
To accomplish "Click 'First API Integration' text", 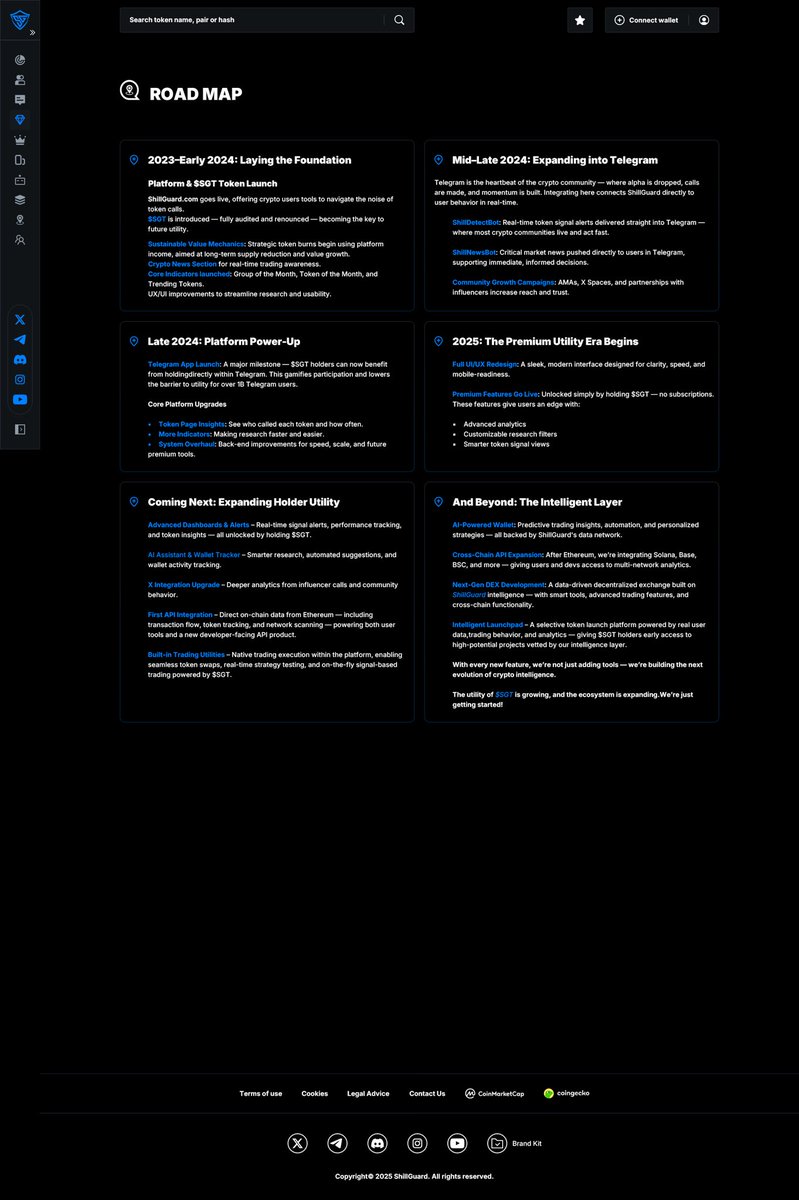I will pos(180,614).
